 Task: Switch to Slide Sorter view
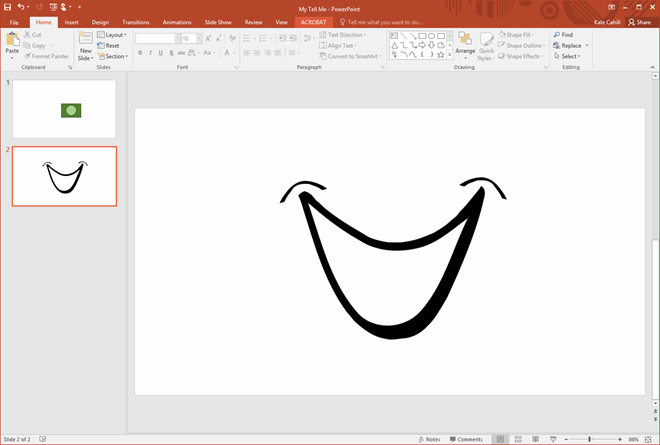[x=517, y=439]
